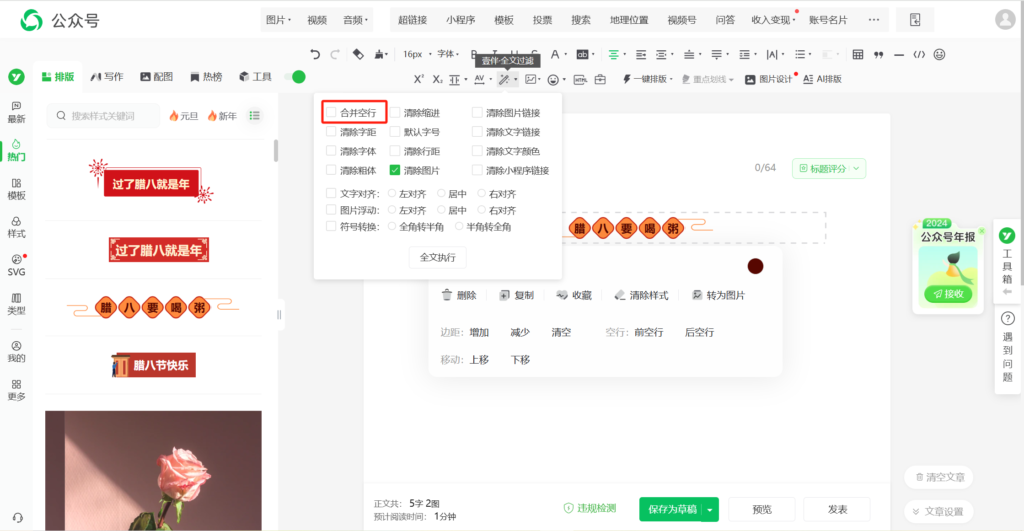
Task: Expand the 收入变现 dropdown
Action: pyautogui.click(x=773, y=20)
